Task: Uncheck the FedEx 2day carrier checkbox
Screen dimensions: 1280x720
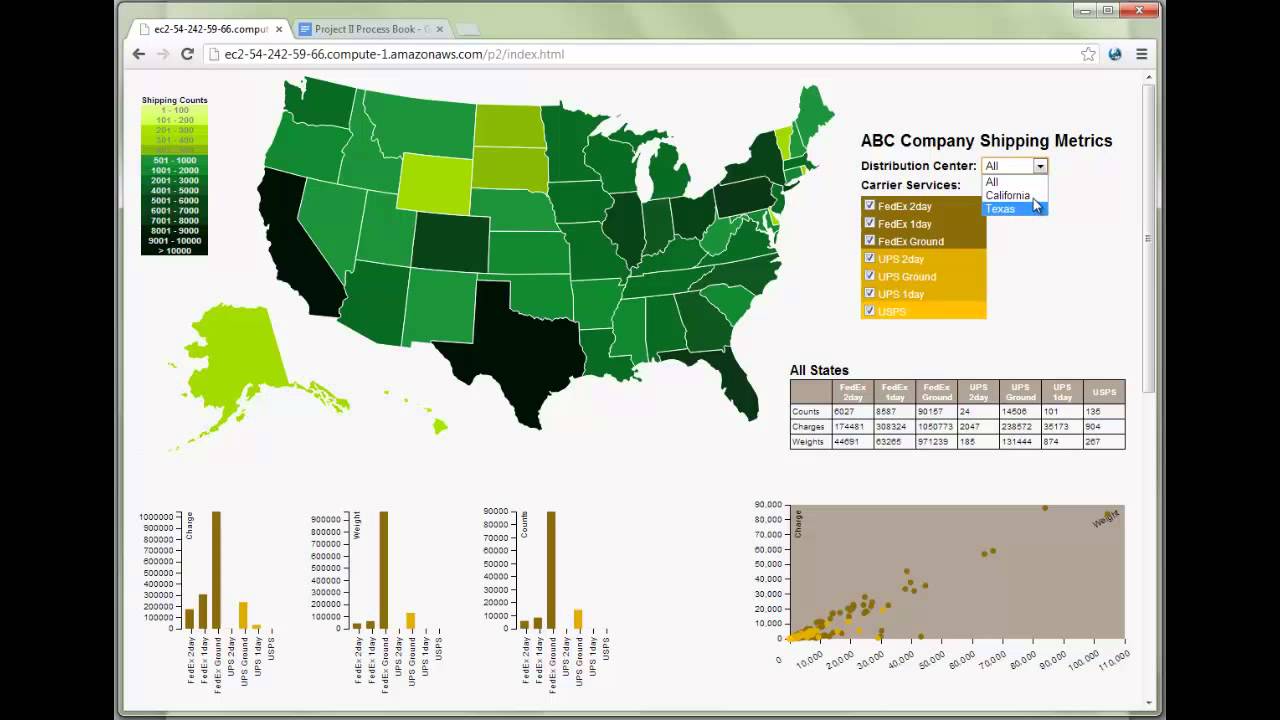Action: tap(870, 205)
